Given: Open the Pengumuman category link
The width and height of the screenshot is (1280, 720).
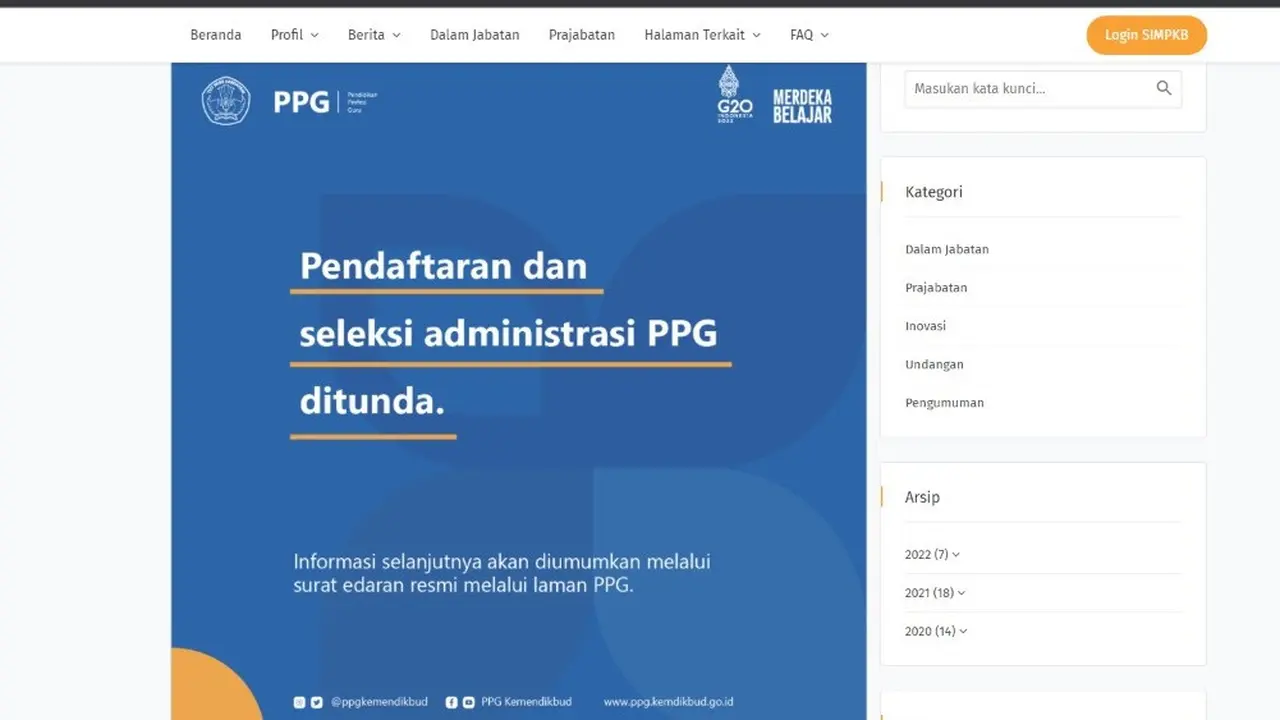Looking at the screenshot, I should pos(944,402).
